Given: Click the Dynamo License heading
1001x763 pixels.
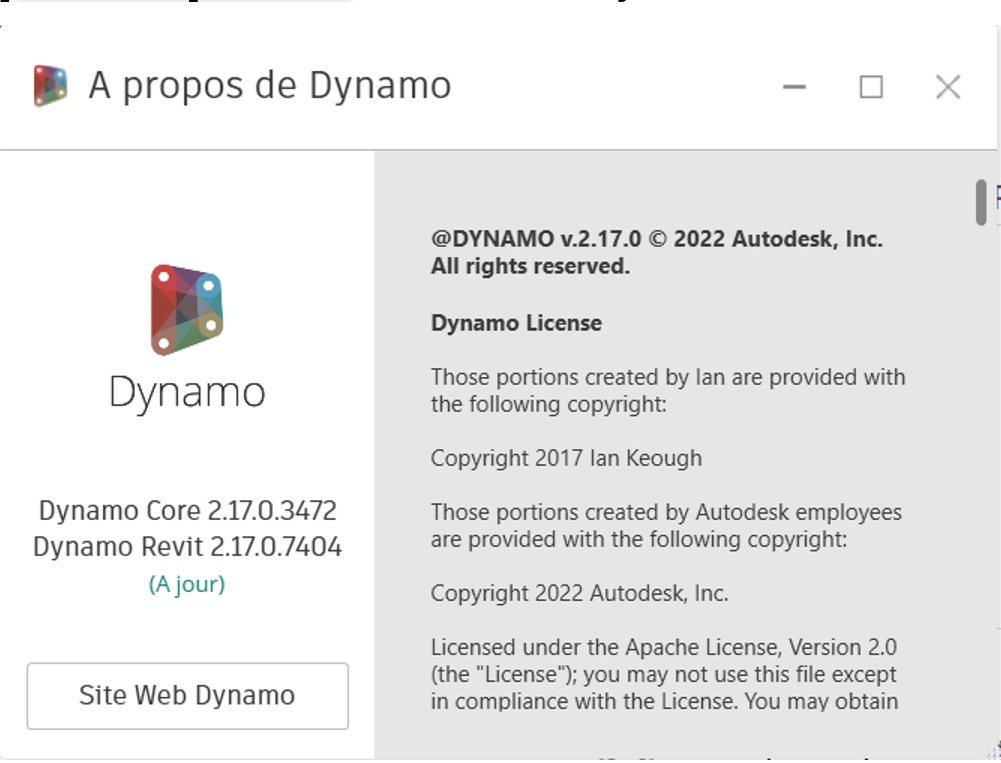Looking at the screenshot, I should tap(516, 322).
